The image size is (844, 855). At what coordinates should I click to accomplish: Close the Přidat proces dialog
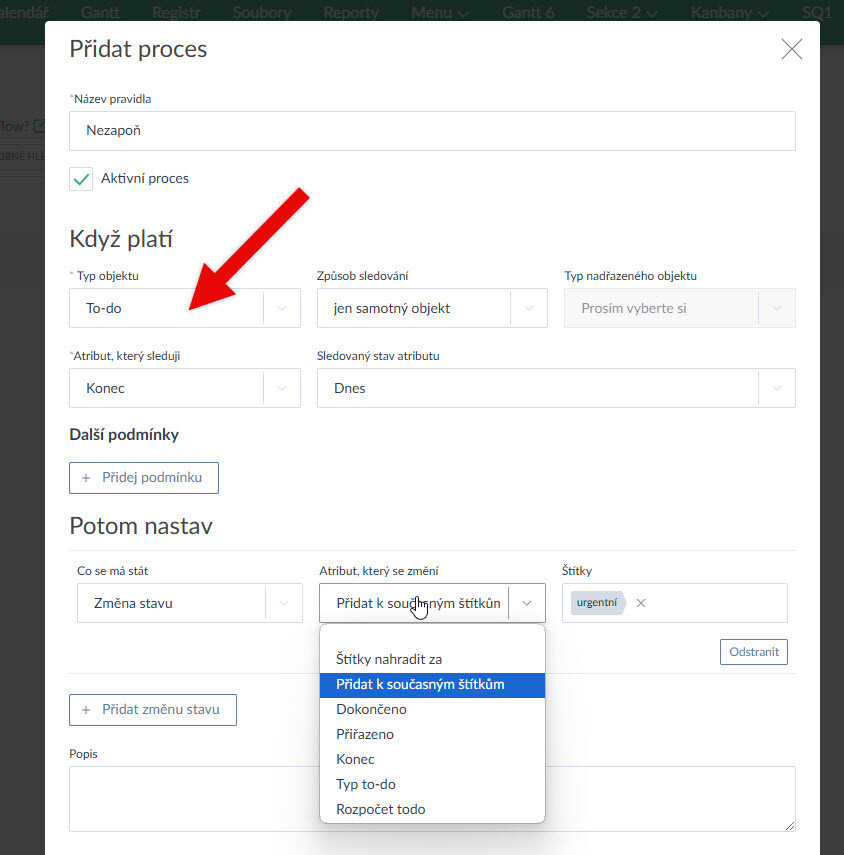791,49
